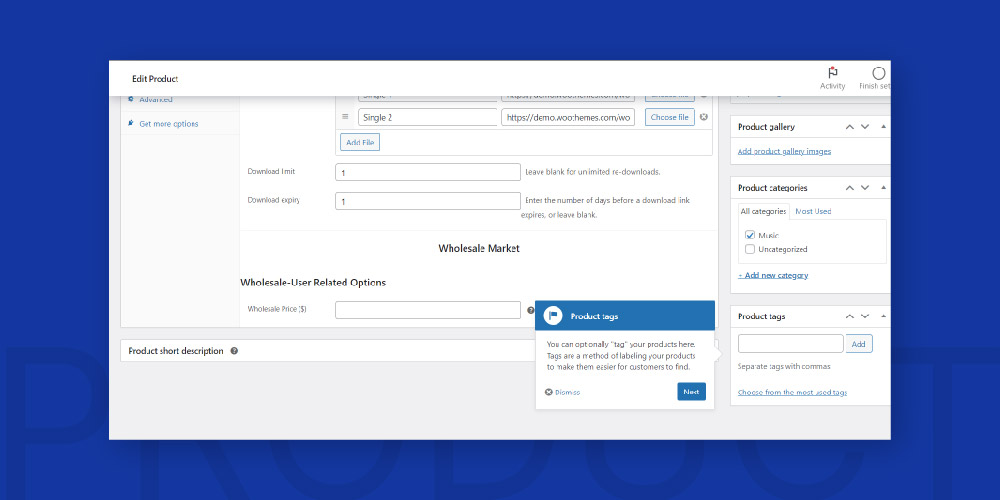Focus the Wholesale Price field
The height and width of the screenshot is (500, 1000).
pos(428,310)
